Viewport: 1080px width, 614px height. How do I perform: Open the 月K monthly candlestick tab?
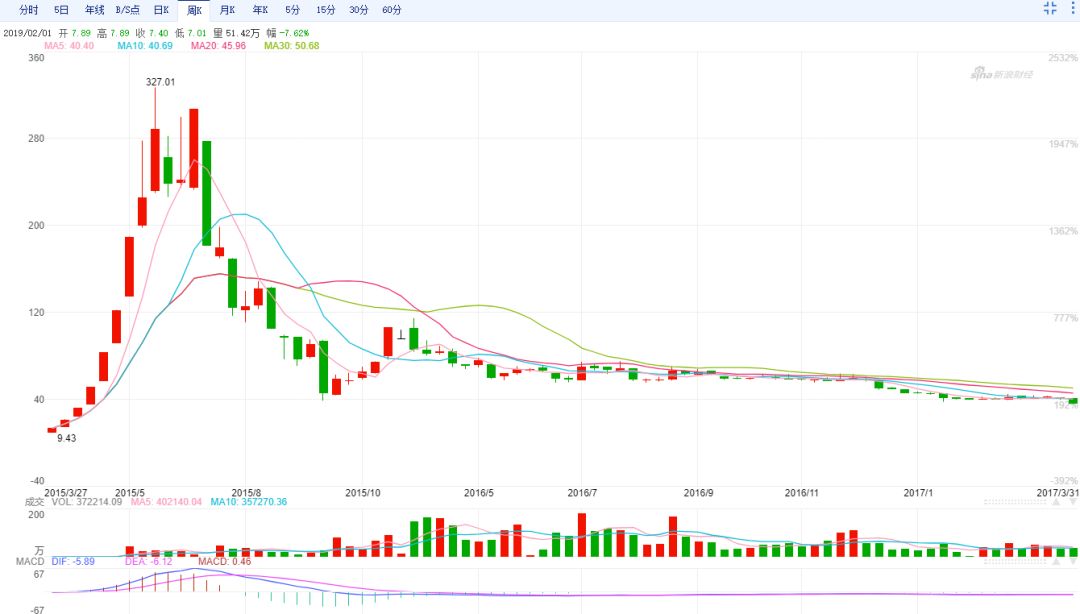pyautogui.click(x=227, y=10)
